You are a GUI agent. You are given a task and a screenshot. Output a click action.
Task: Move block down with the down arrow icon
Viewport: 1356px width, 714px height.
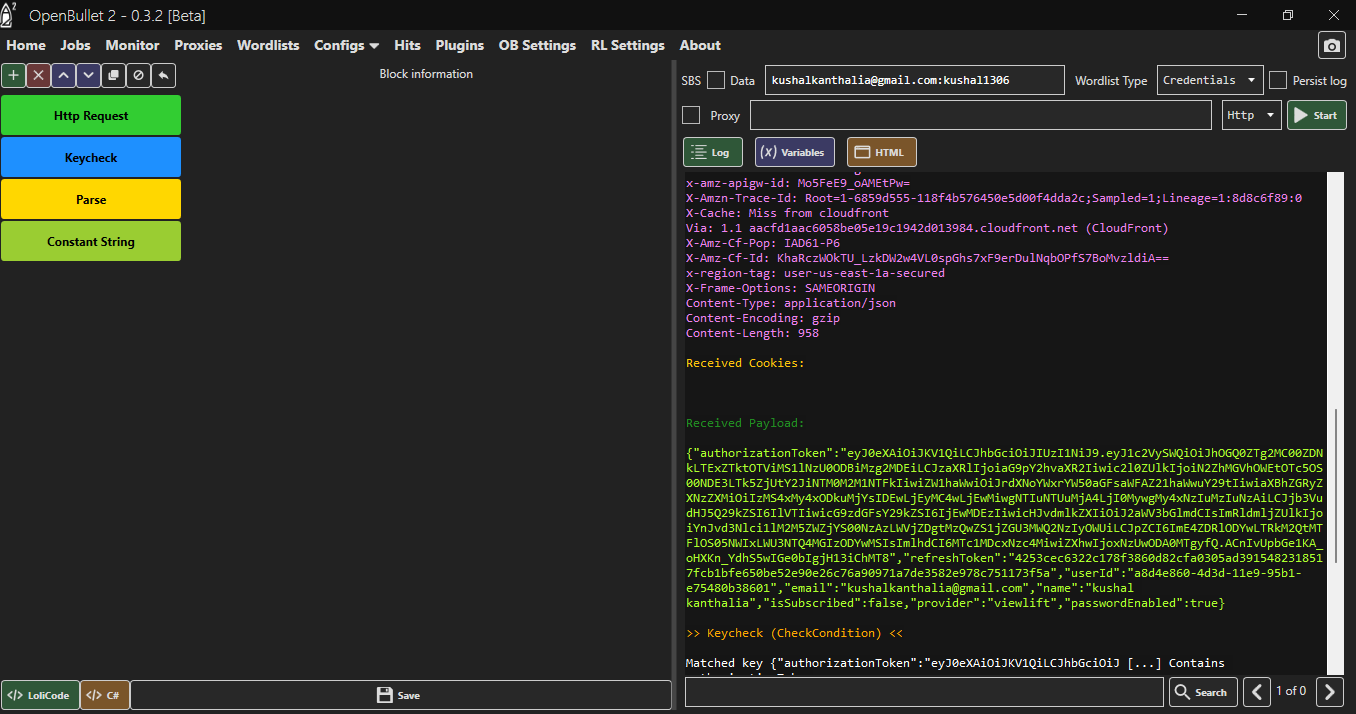pos(88,75)
